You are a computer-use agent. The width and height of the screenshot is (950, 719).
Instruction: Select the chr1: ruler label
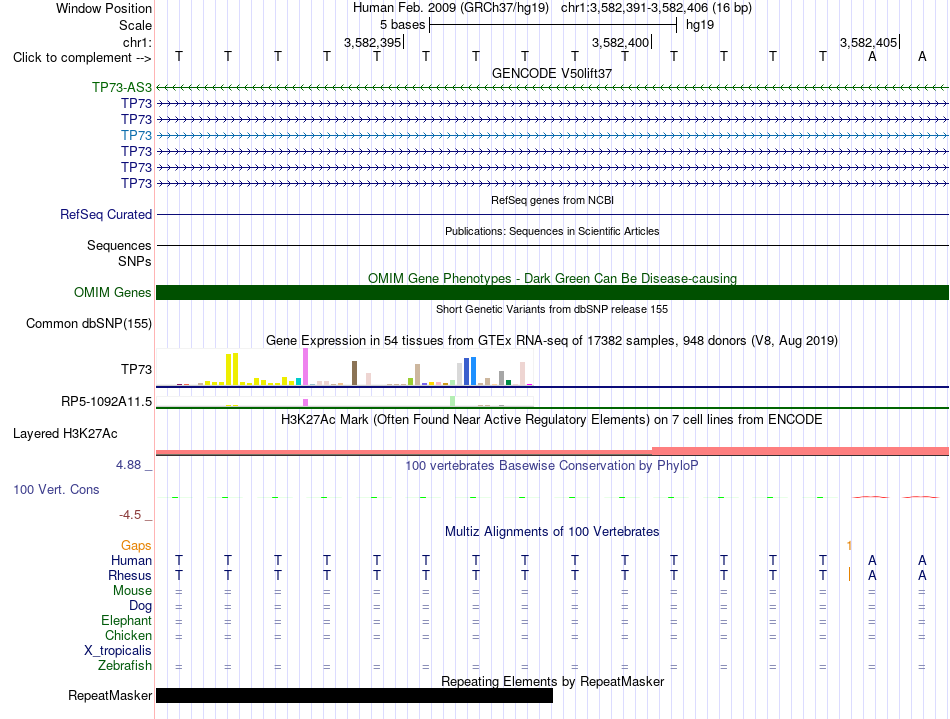point(137,42)
